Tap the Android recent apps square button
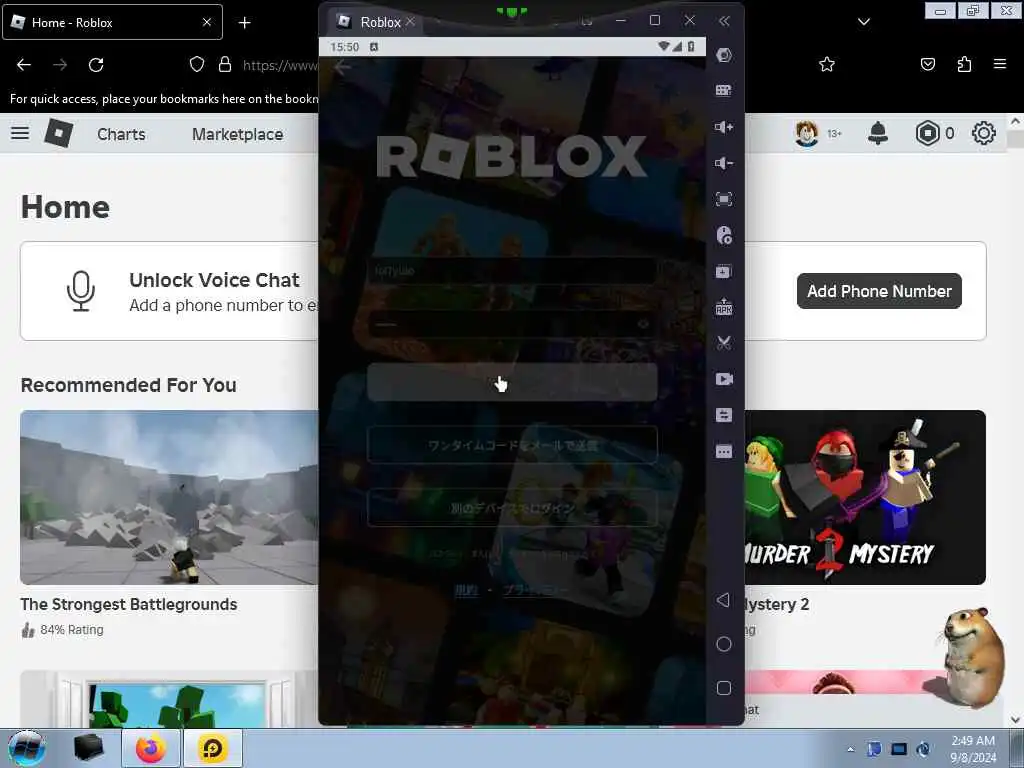The image size is (1024, 768). (x=724, y=688)
